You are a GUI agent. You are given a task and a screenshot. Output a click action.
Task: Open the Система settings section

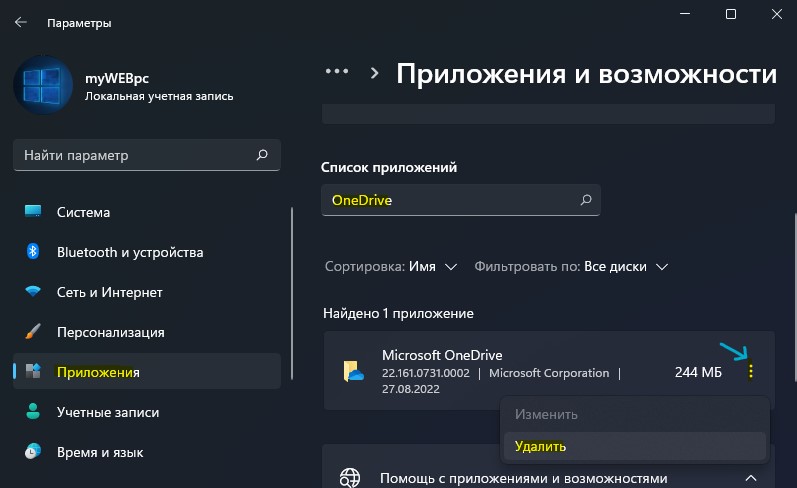click(x=147, y=212)
